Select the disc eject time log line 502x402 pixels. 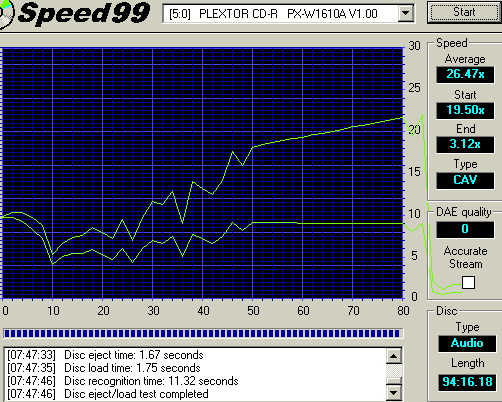[105, 355]
